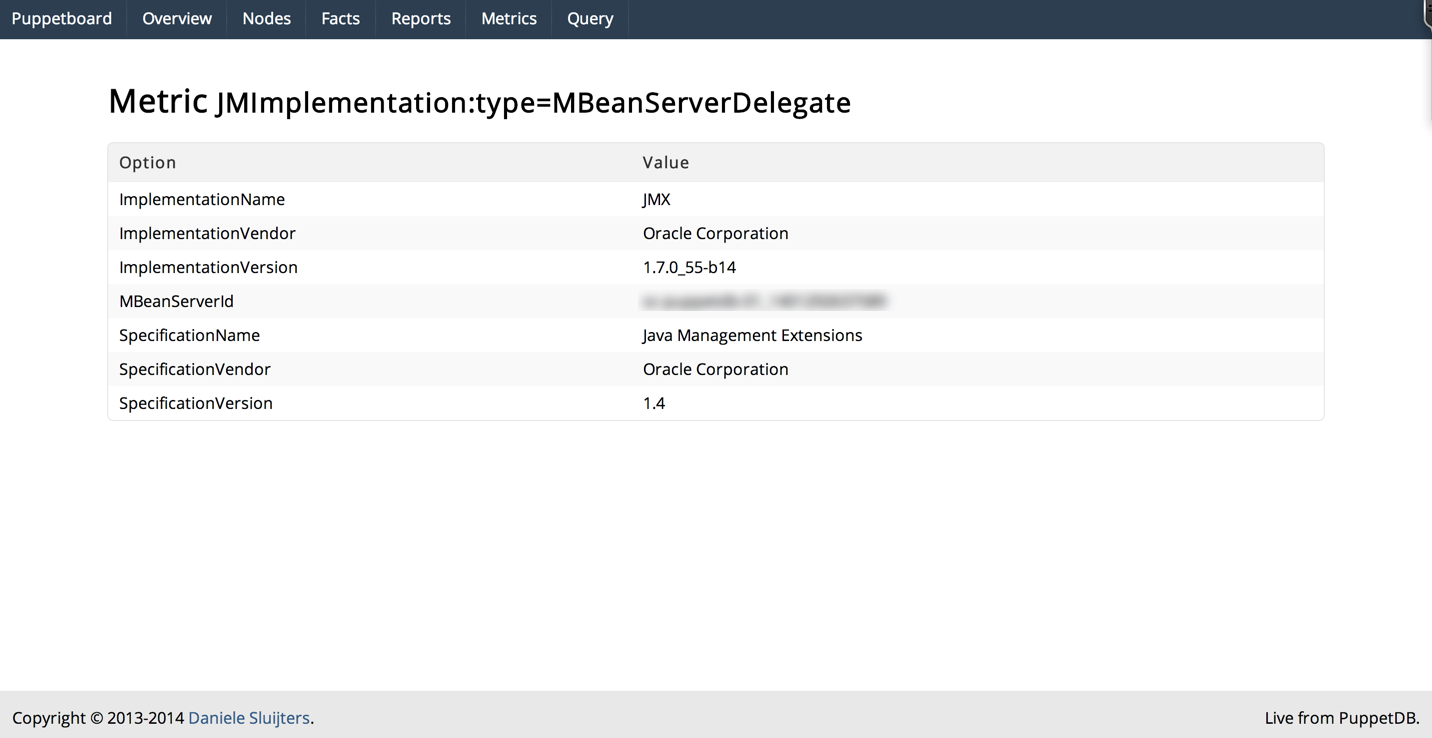Viewport: 1432px width, 738px height.
Task: Open the Facts menu item
Action: (340, 19)
